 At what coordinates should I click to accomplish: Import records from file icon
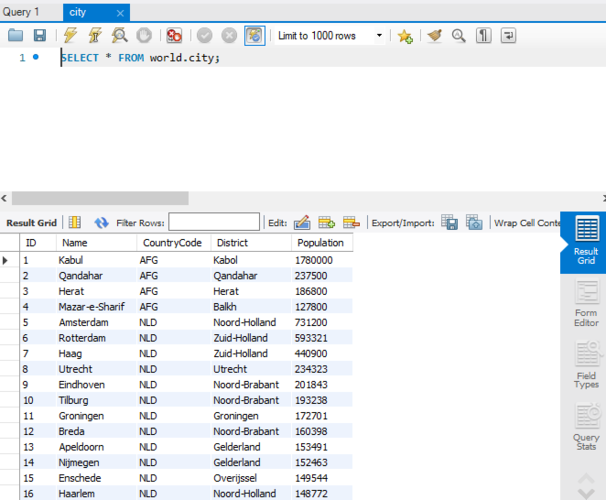(x=474, y=223)
